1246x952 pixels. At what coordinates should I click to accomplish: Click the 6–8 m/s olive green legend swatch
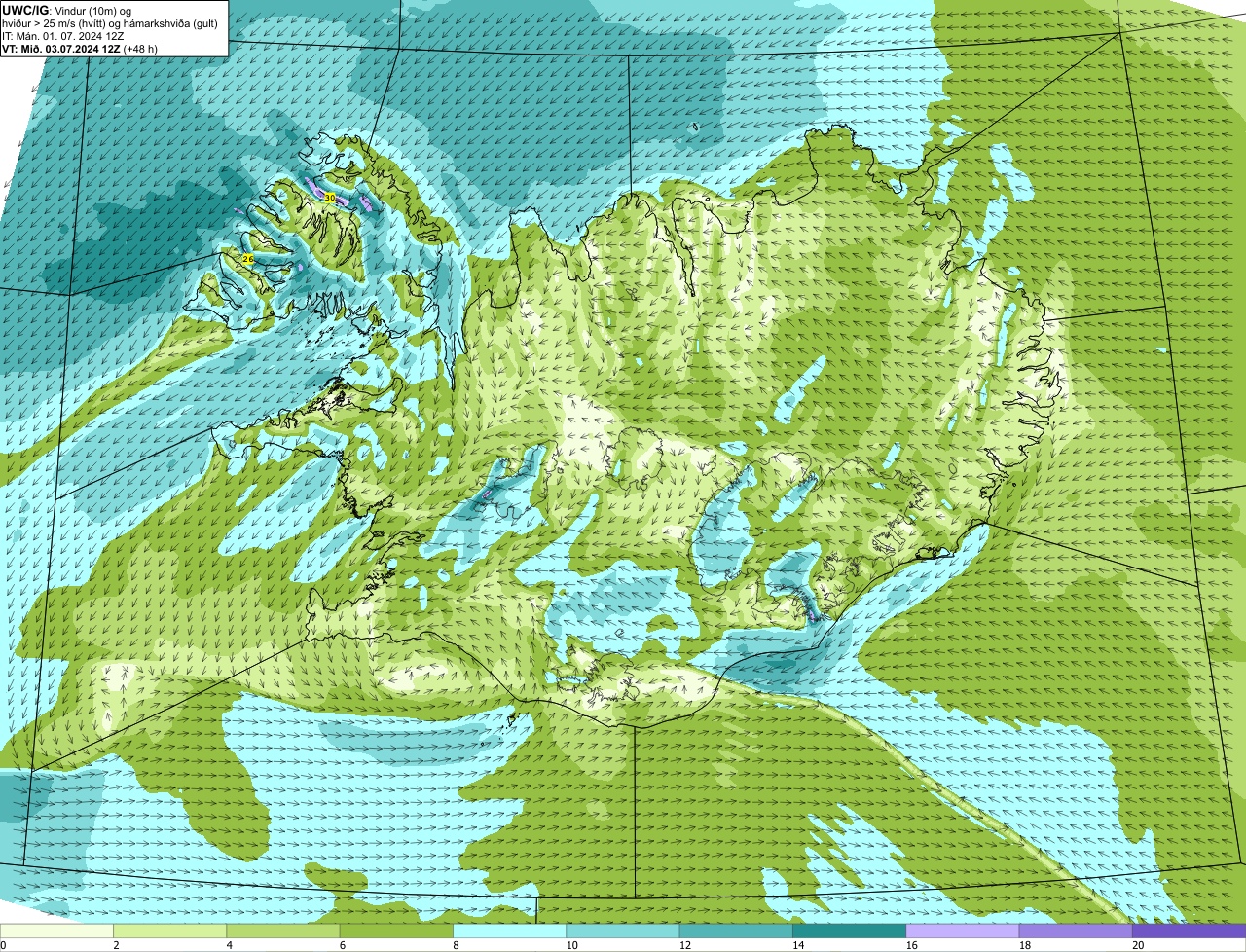396,932
